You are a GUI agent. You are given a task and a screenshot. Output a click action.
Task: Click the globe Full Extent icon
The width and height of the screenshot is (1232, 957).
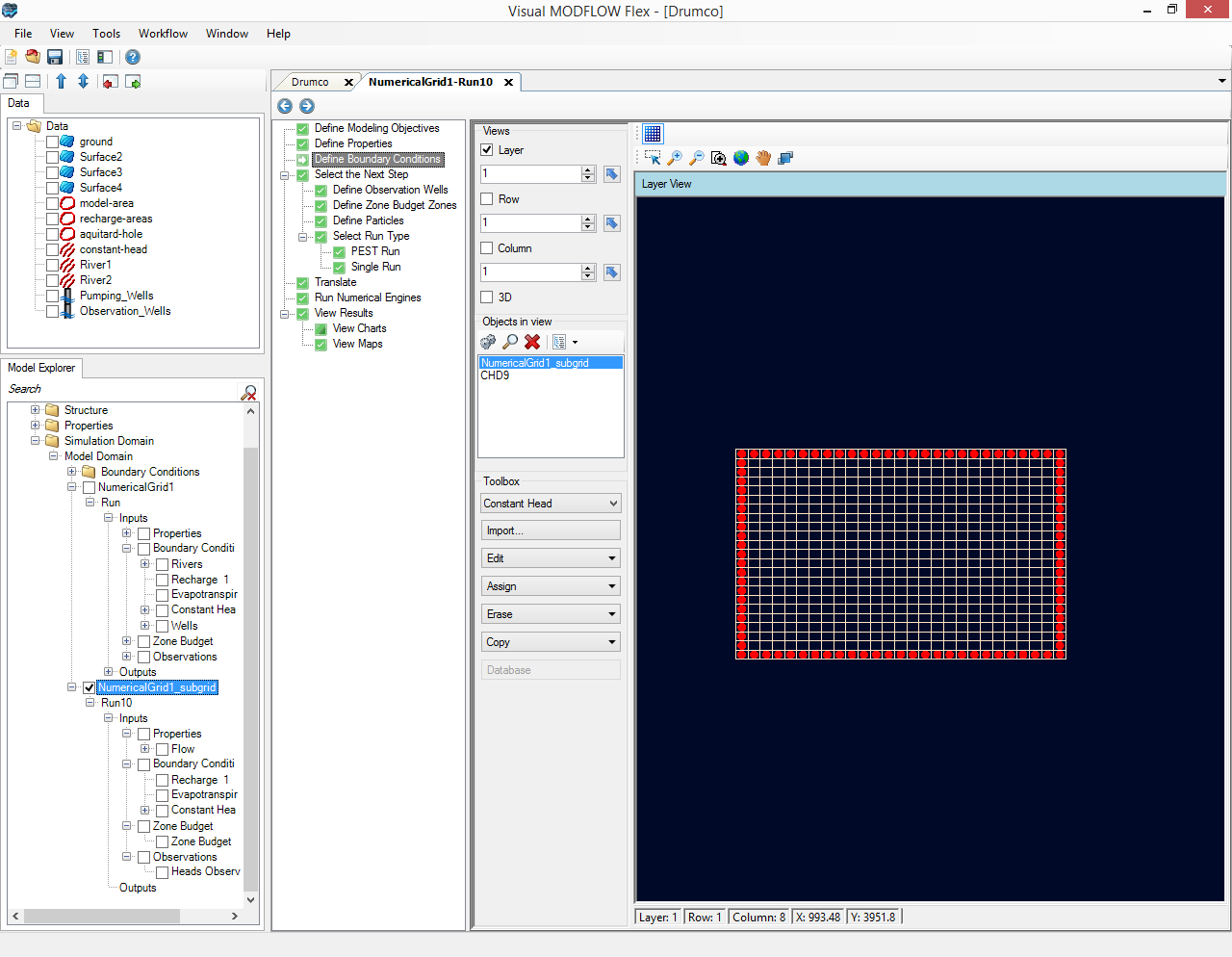coord(740,158)
